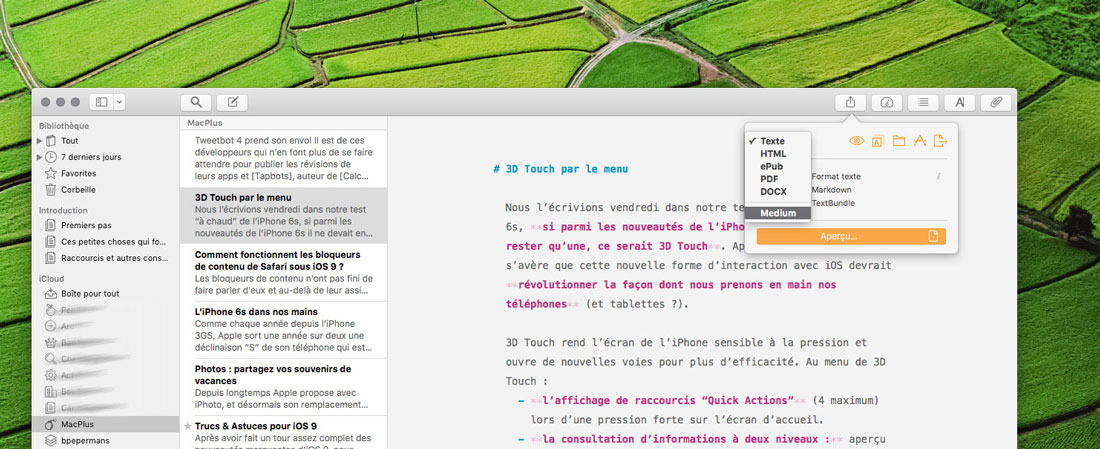Open the view layout dropdown arrow
The height and width of the screenshot is (449, 1100).
pyautogui.click(x=120, y=102)
